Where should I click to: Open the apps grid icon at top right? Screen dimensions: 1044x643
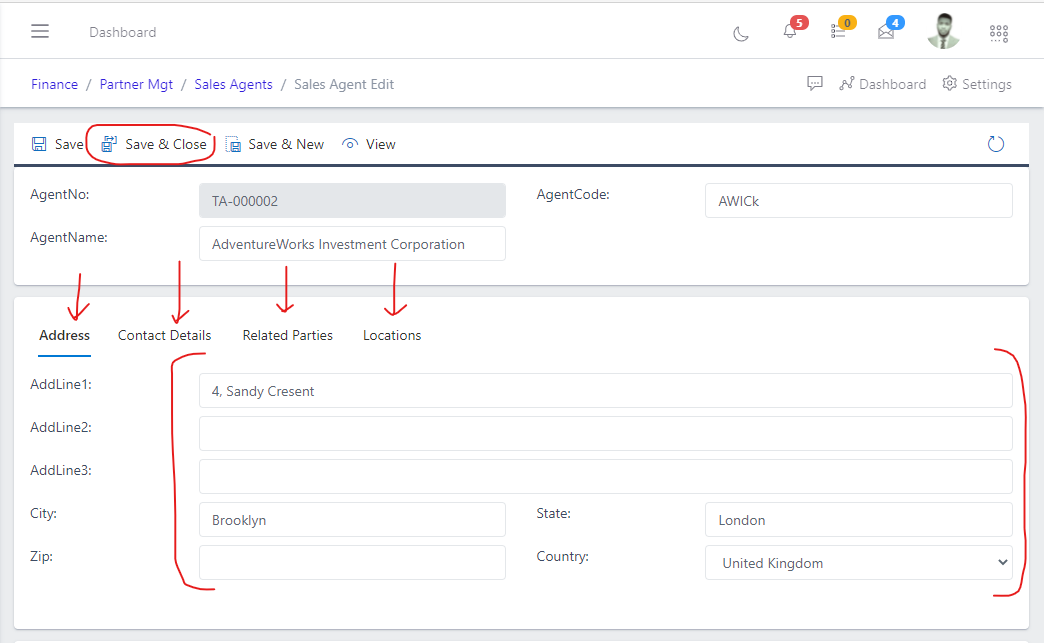coord(998,33)
